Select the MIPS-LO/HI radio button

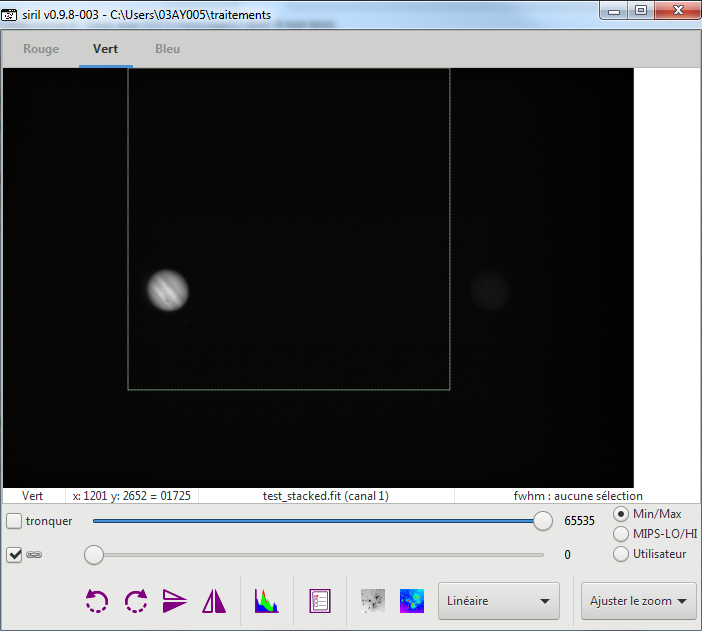[621, 534]
